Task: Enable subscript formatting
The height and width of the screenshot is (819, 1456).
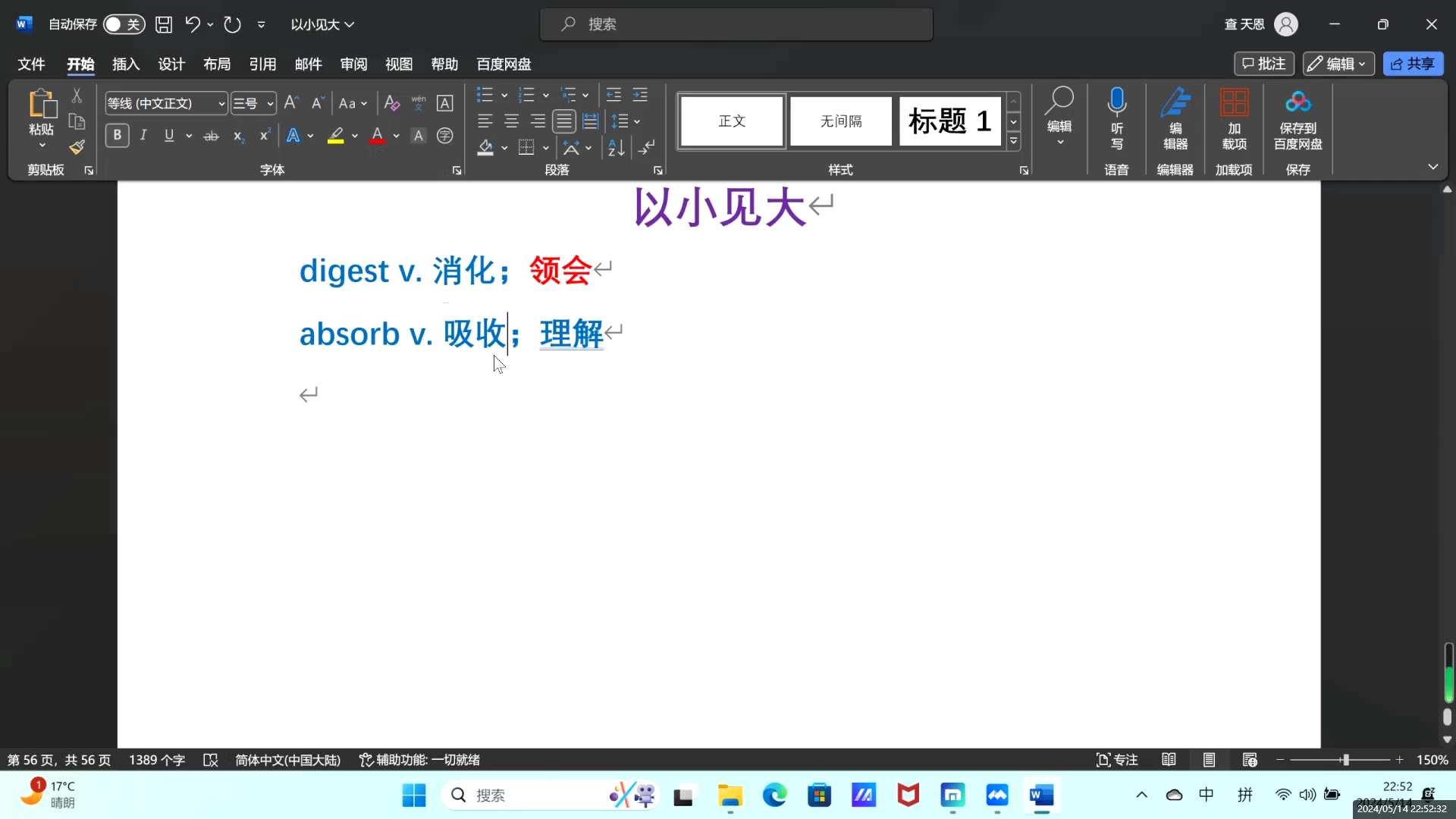Action: pyautogui.click(x=238, y=136)
